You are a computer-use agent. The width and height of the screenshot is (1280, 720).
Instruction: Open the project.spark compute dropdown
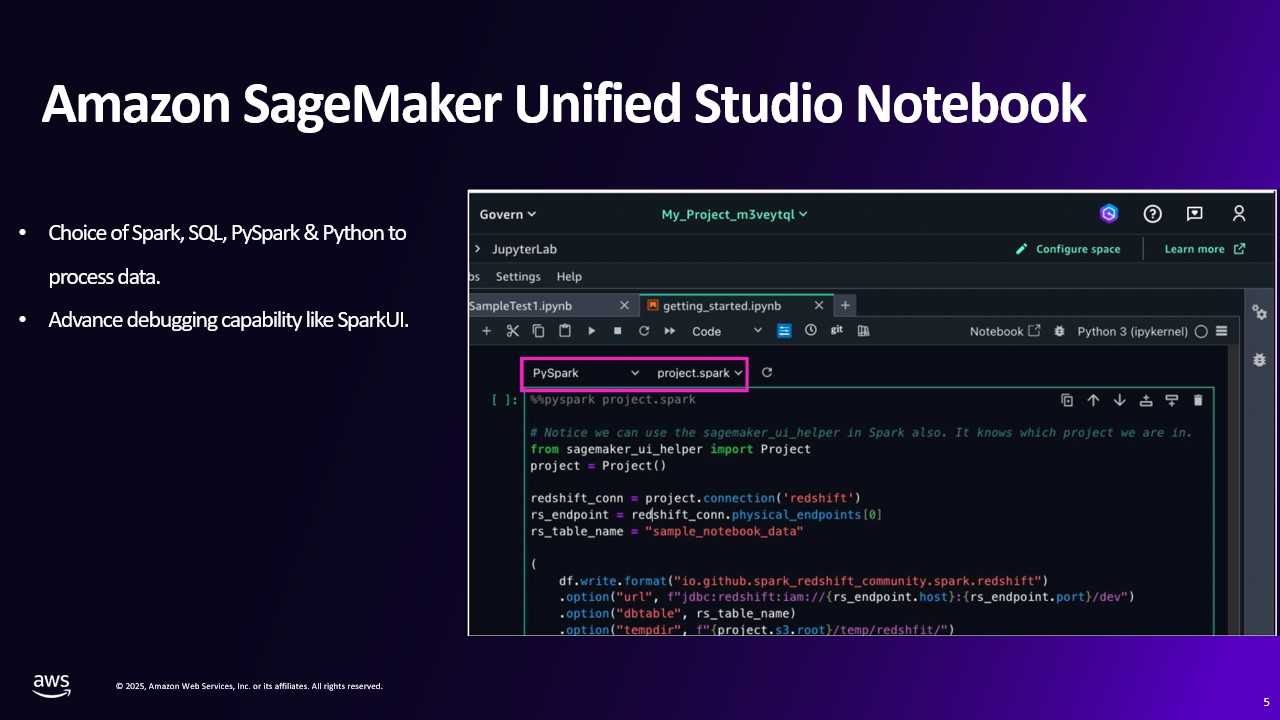pos(700,373)
